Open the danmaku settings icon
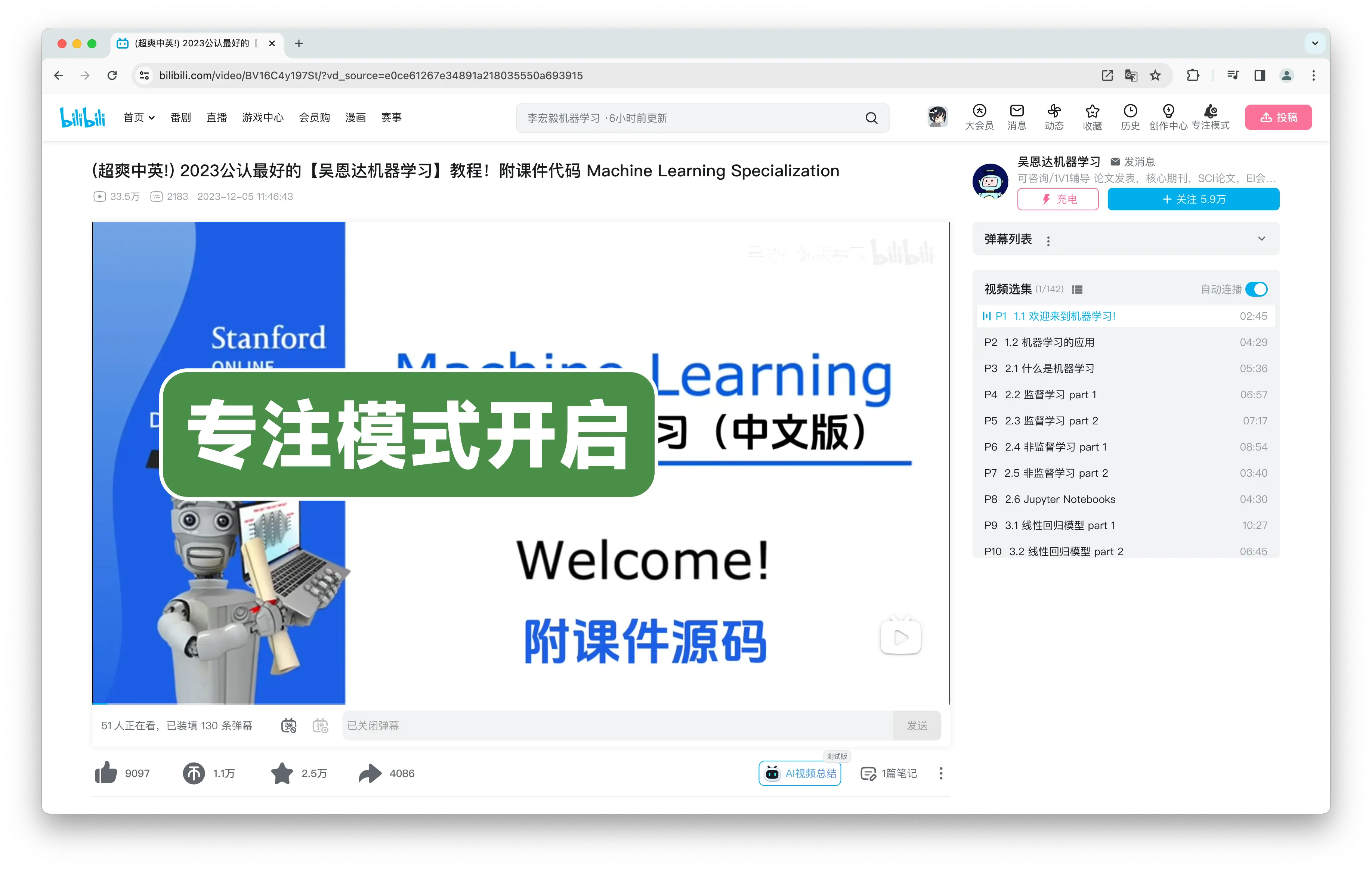This screenshot has width=1372, height=869. [320, 726]
